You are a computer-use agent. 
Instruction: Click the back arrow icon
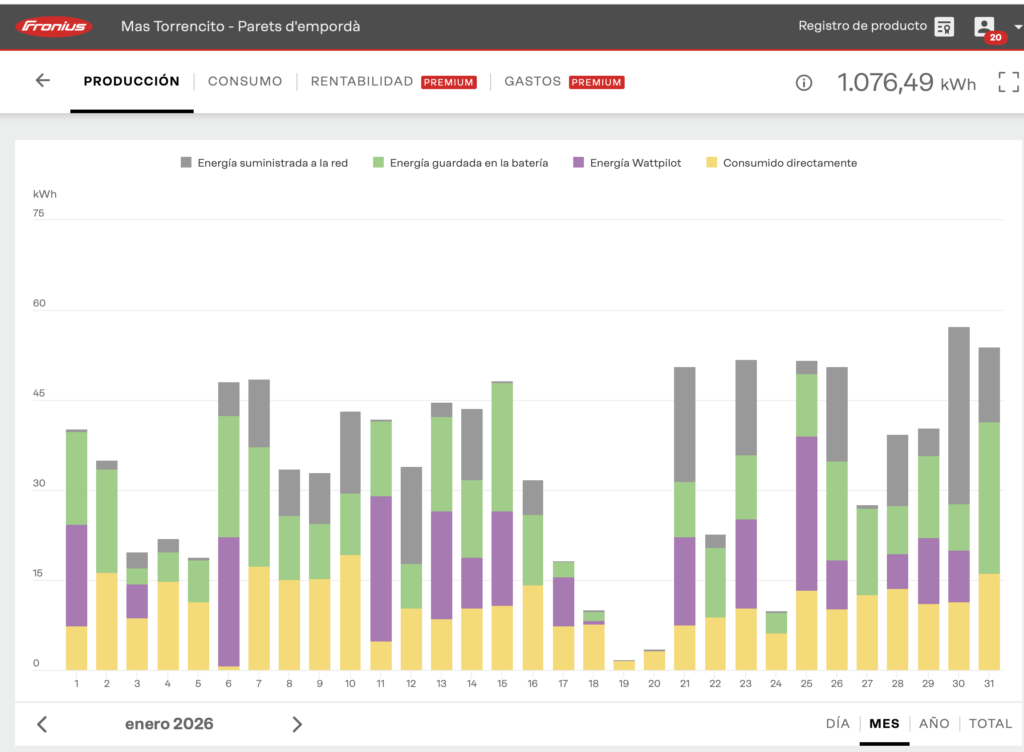(x=42, y=81)
